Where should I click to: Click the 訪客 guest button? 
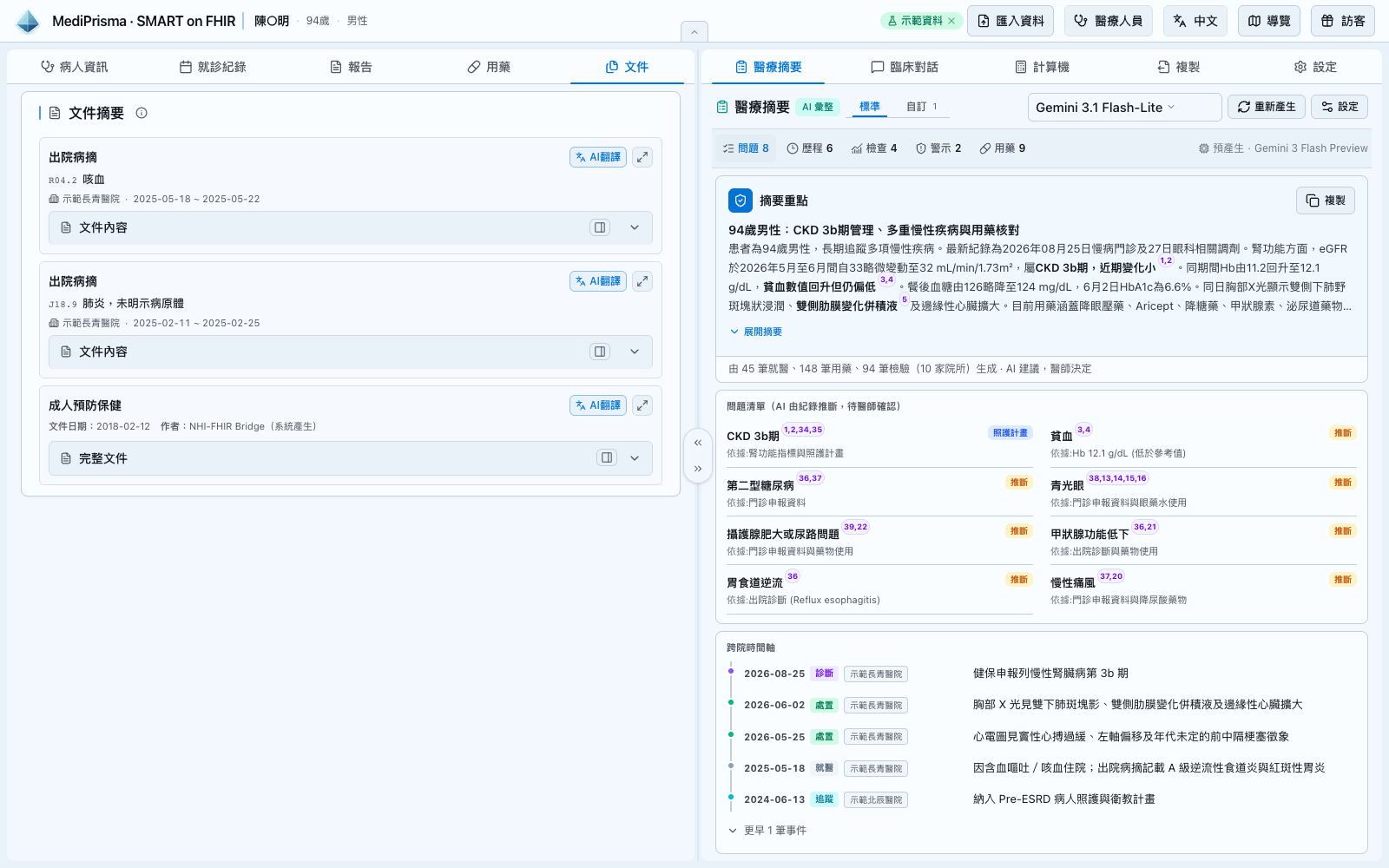1343,21
